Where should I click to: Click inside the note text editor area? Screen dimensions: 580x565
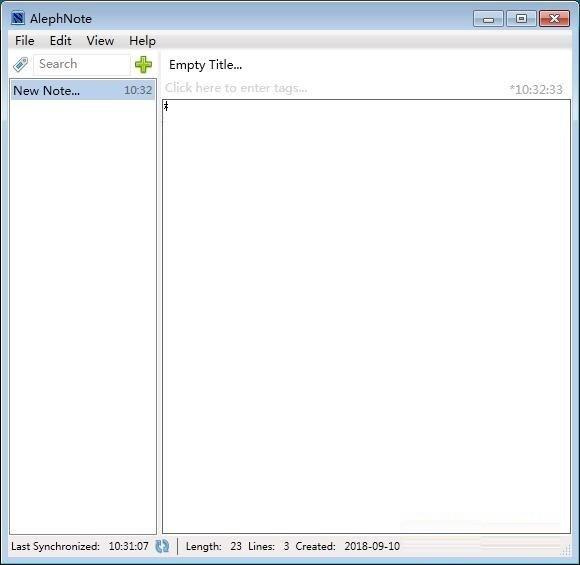point(366,316)
